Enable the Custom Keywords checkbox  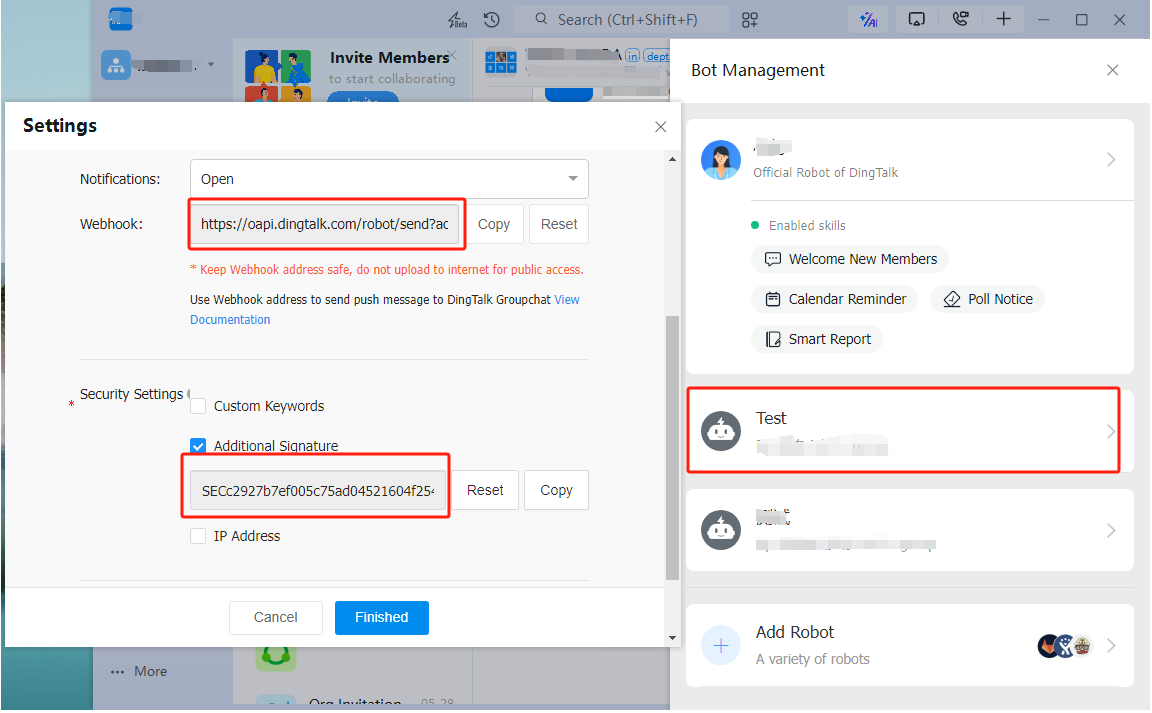[x=198, y=406]
